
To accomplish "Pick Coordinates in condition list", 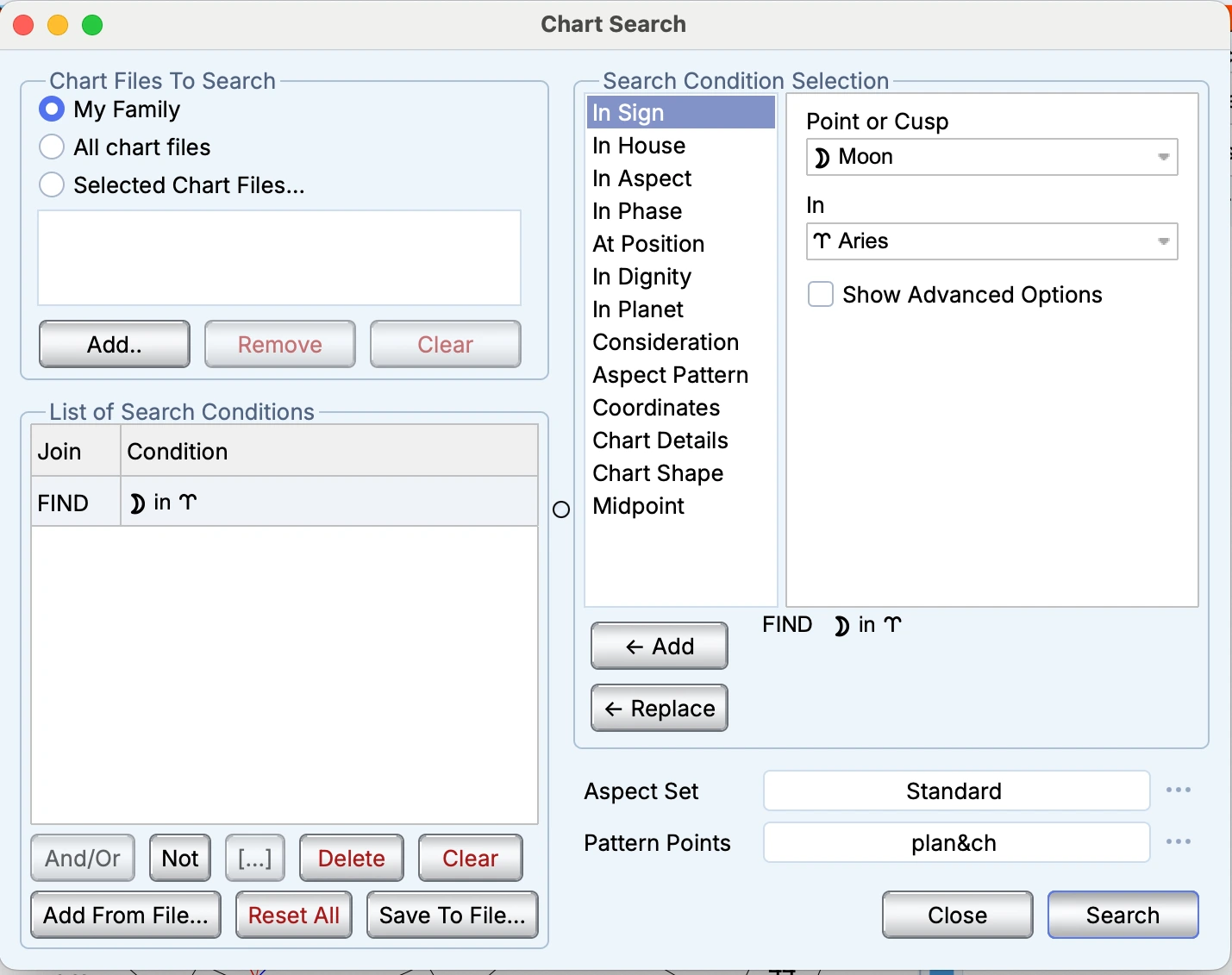I will point(681,408).
